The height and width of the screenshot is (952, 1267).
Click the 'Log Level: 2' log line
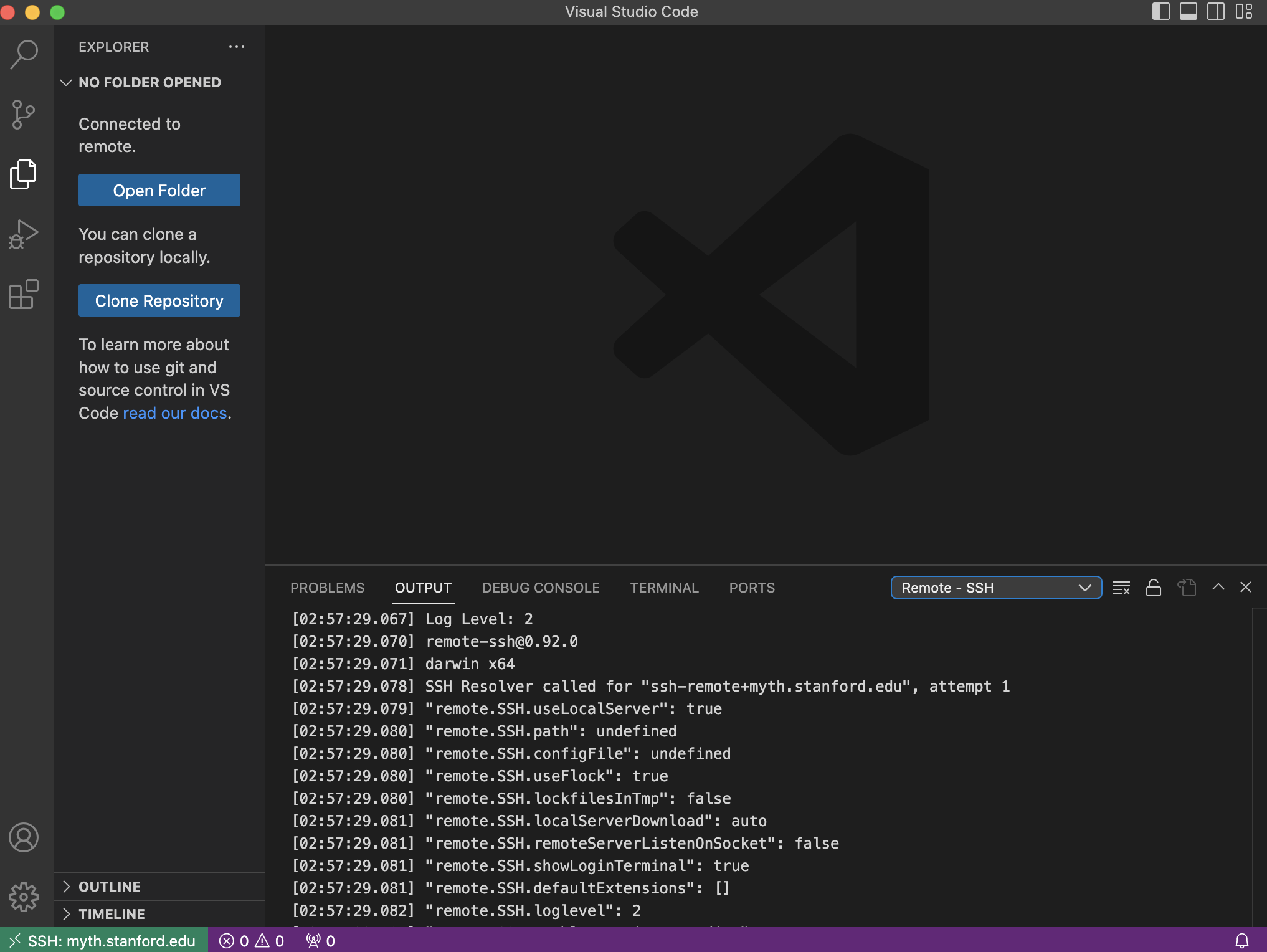click(x=412, y=619)
